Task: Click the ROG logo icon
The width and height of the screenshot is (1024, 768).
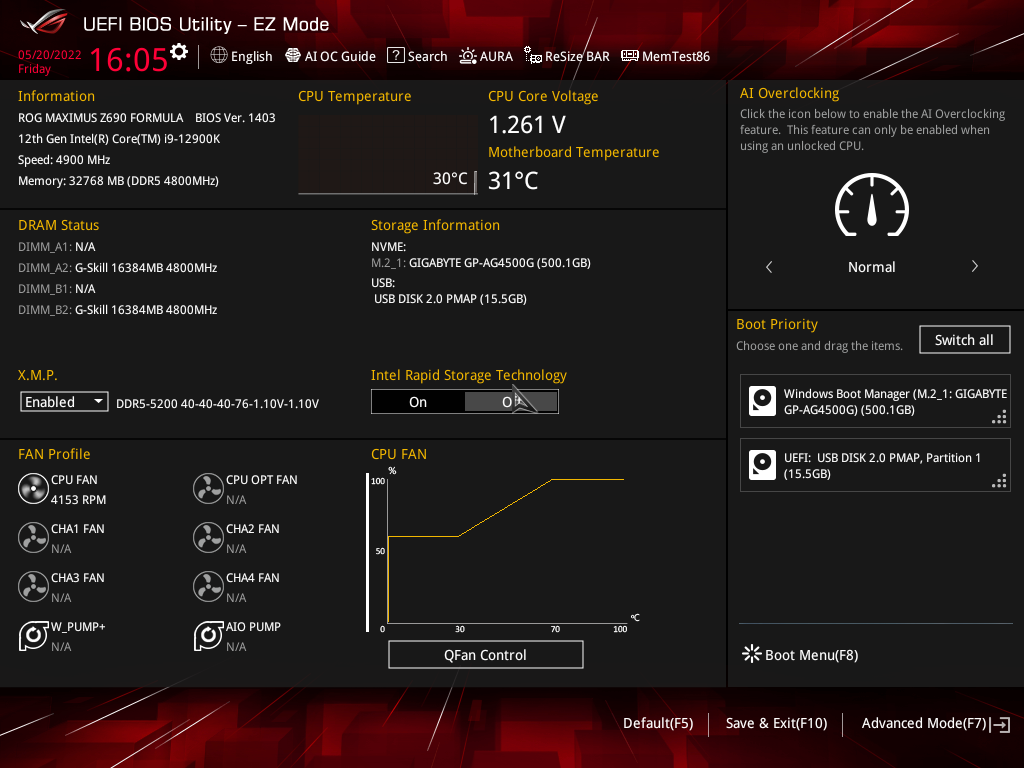Action: pyautogui.click(x=43, y=23)
